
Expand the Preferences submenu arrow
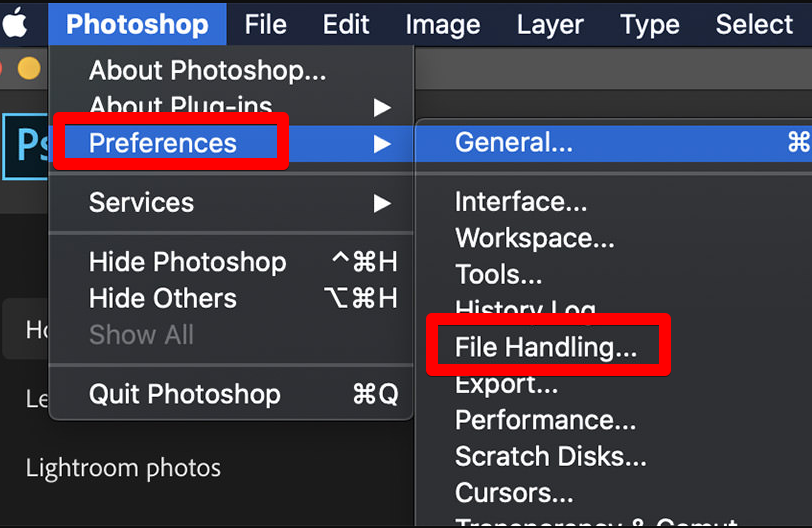point(382,143)
